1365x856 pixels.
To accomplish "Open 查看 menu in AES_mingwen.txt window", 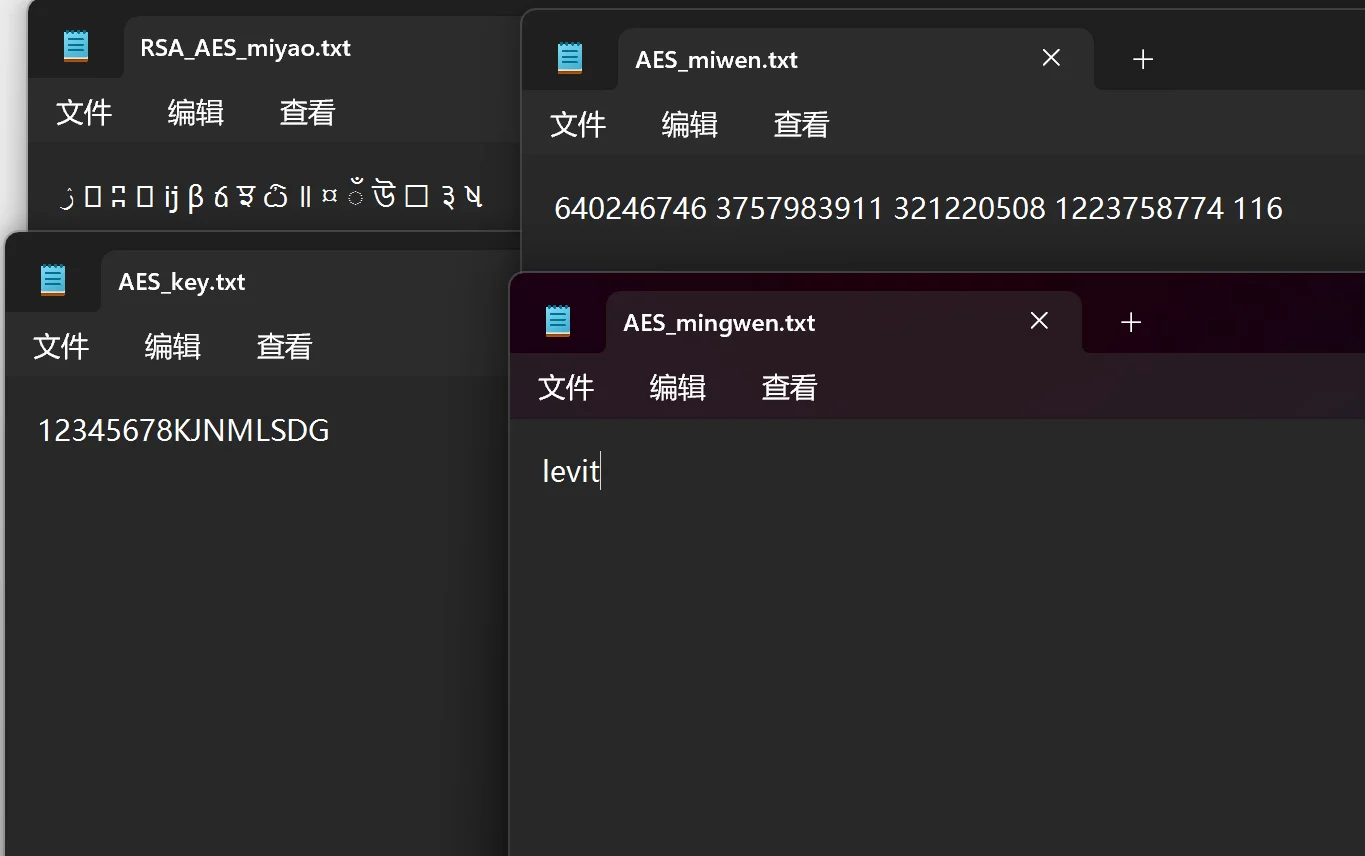I will tap(790, 387).
